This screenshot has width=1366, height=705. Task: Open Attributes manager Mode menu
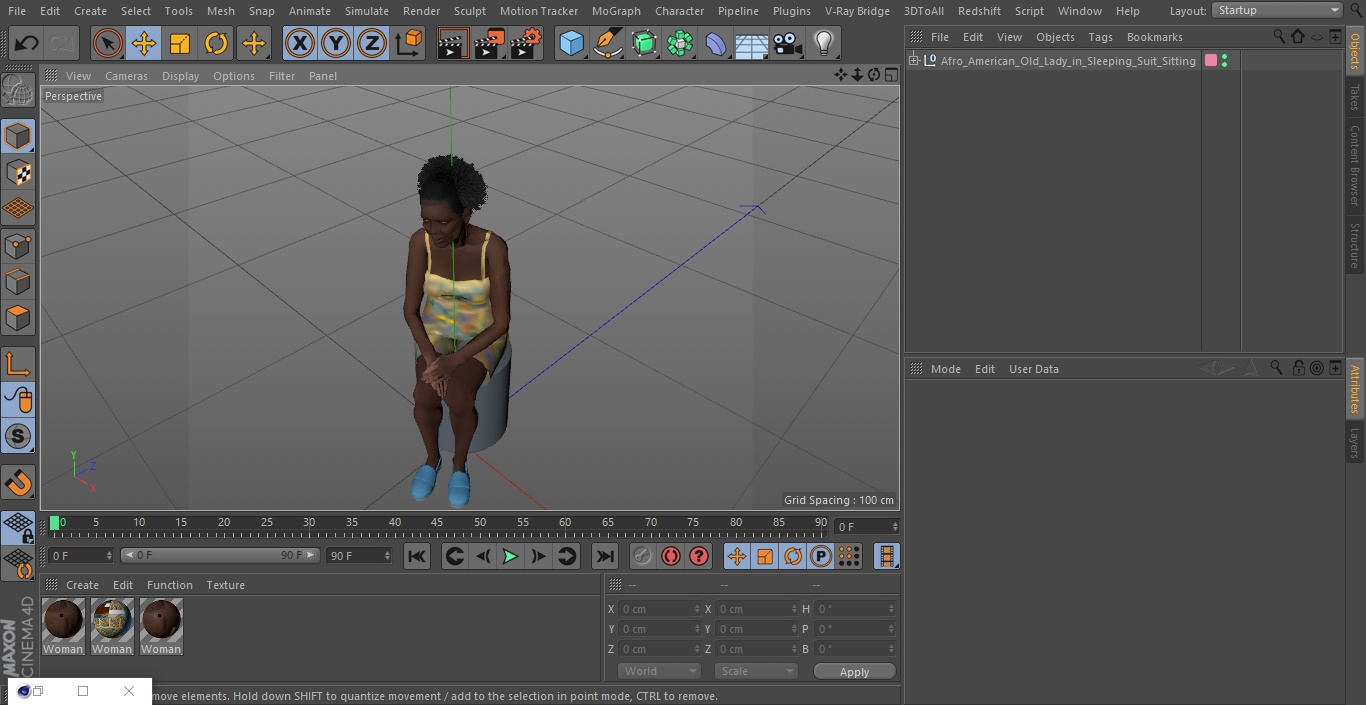[x=945, y=369]
